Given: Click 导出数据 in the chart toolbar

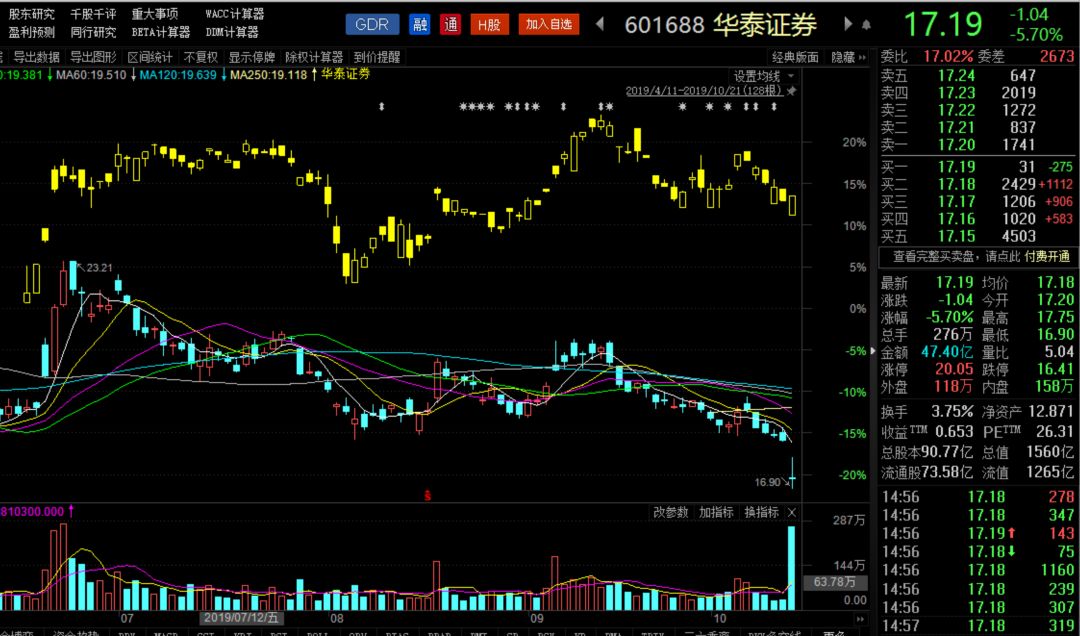Looking at the screenshot, I should pos(37,57).
